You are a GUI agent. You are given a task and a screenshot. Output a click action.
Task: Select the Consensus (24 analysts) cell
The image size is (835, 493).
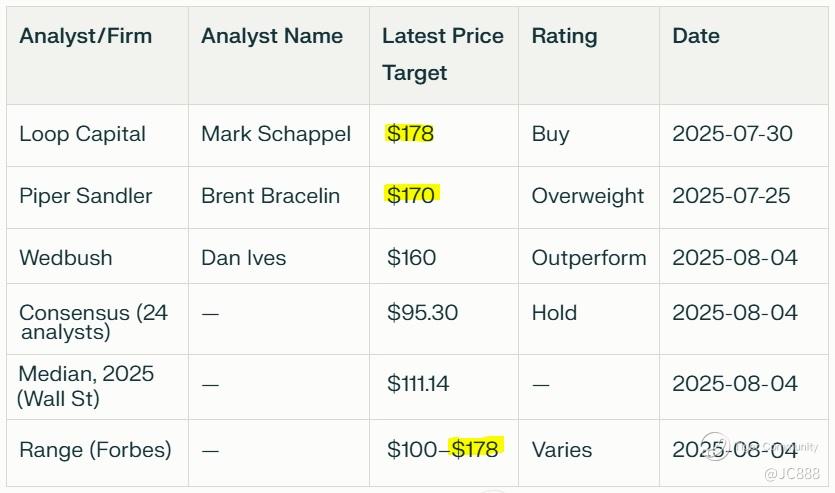pyautogui.click(x=92, y=322)
